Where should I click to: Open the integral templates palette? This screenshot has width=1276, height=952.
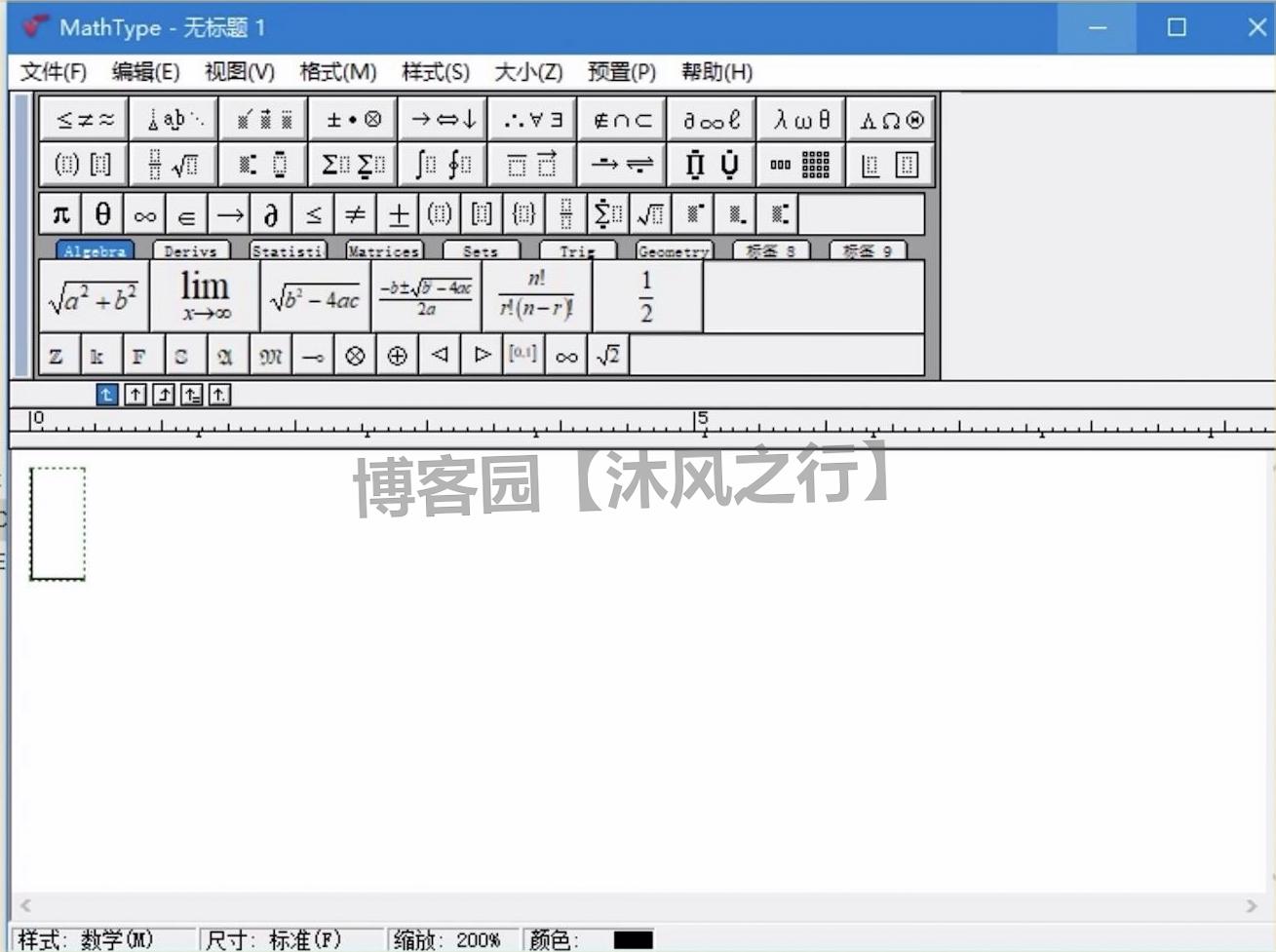444,165
